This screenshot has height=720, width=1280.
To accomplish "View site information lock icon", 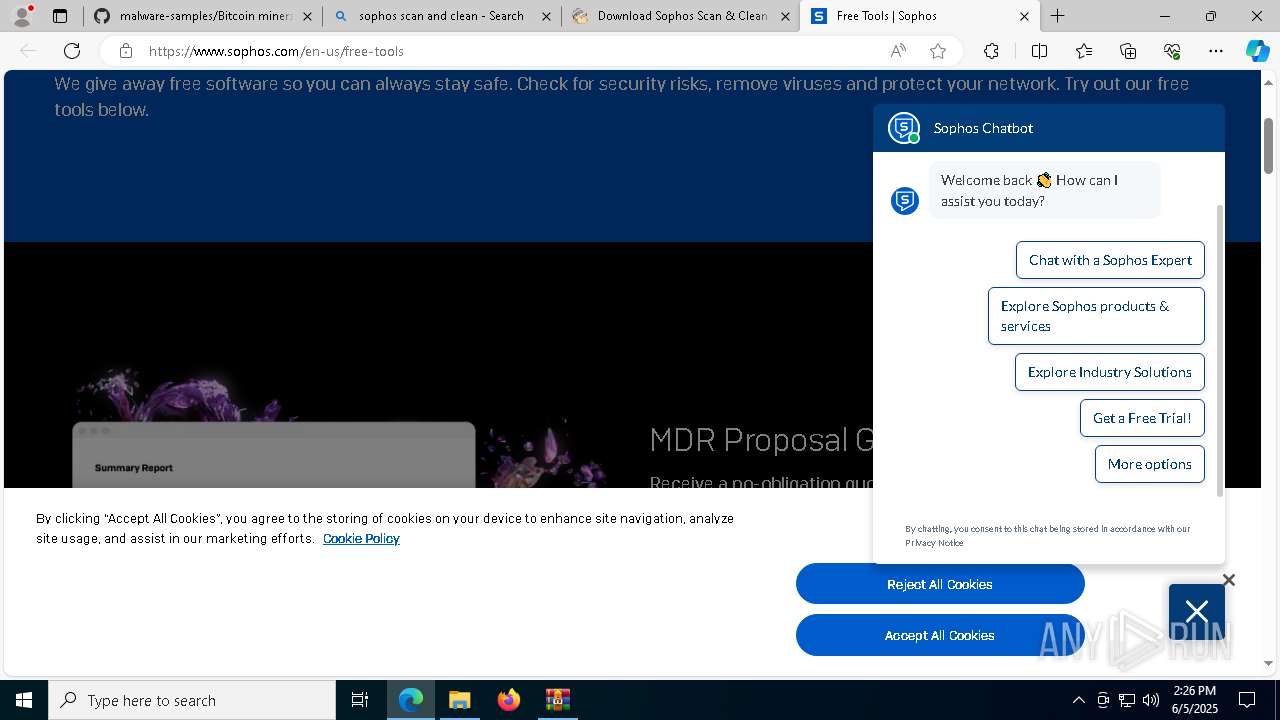I will (x=125, y=51).
